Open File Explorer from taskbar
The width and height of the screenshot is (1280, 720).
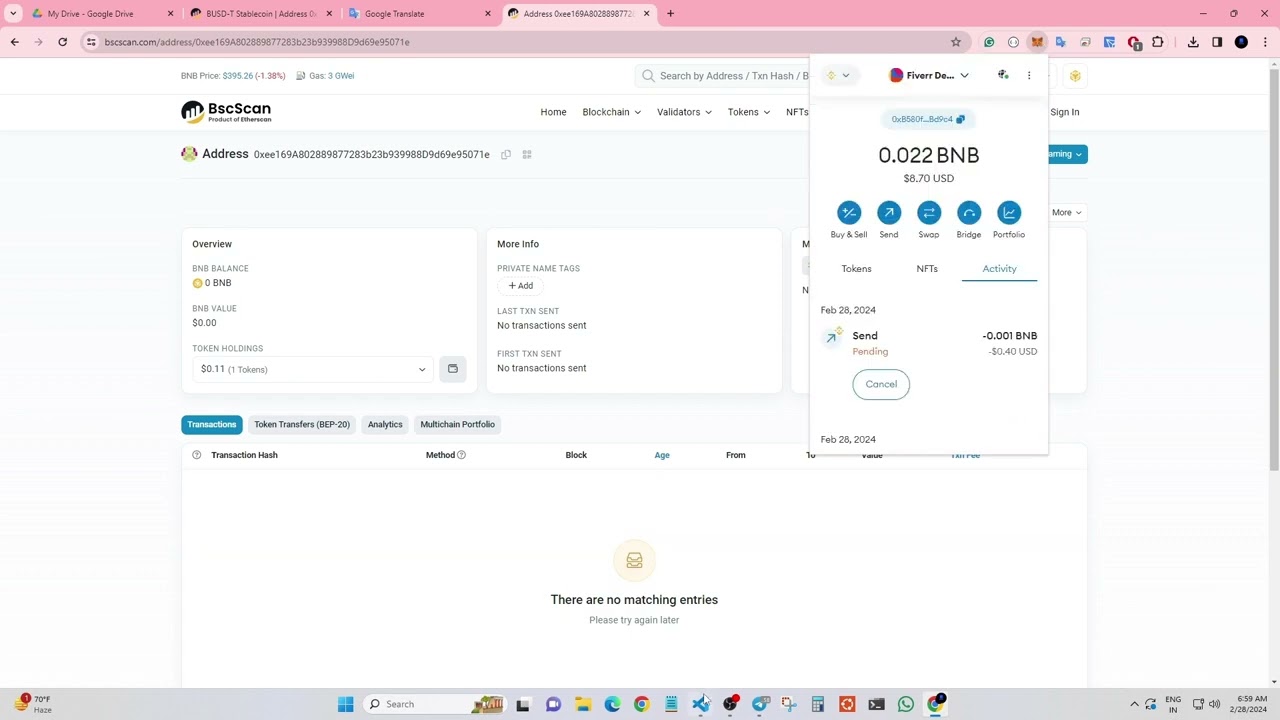pyautogui.click(x=583, y=704)
